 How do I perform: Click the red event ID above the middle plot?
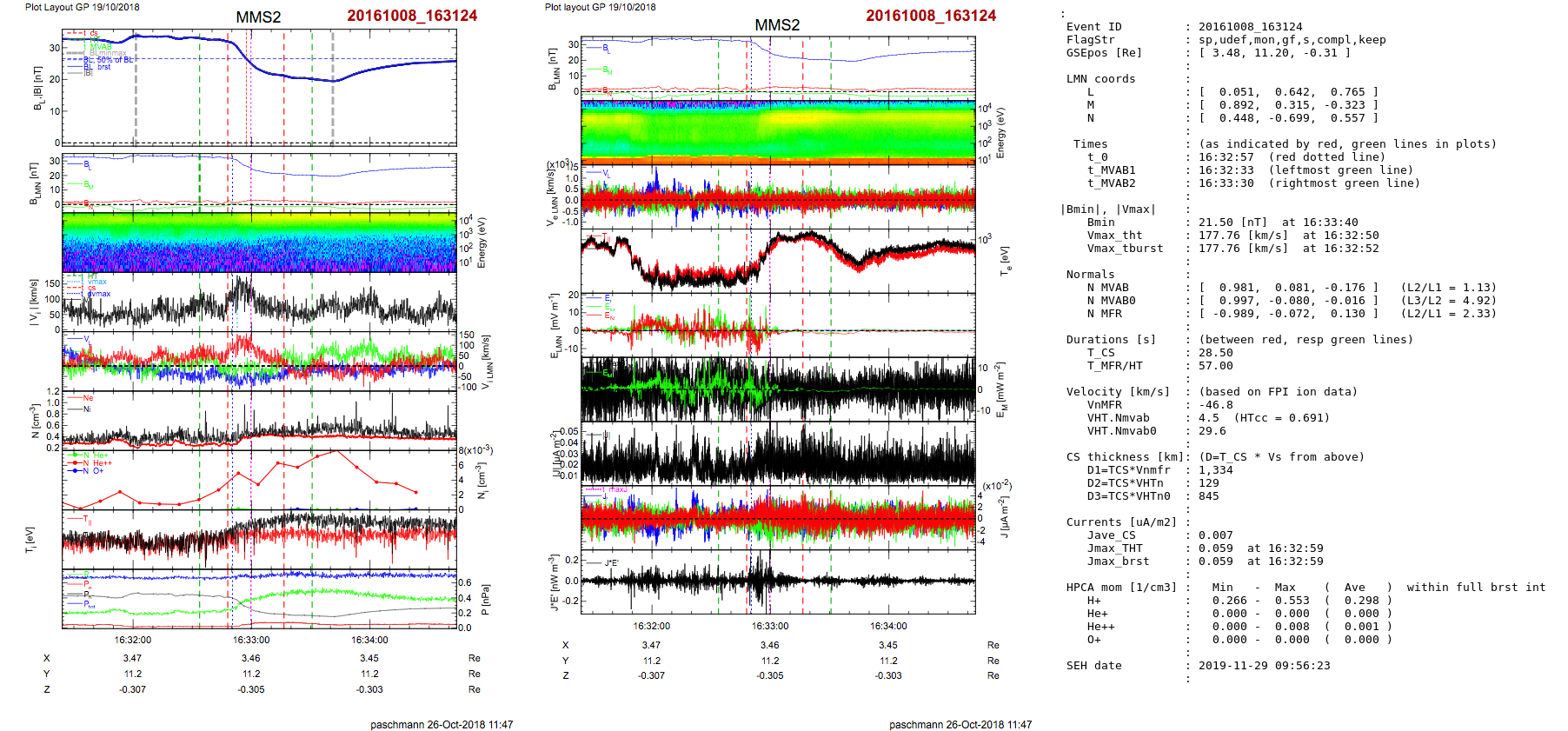[x=931, y=16]
